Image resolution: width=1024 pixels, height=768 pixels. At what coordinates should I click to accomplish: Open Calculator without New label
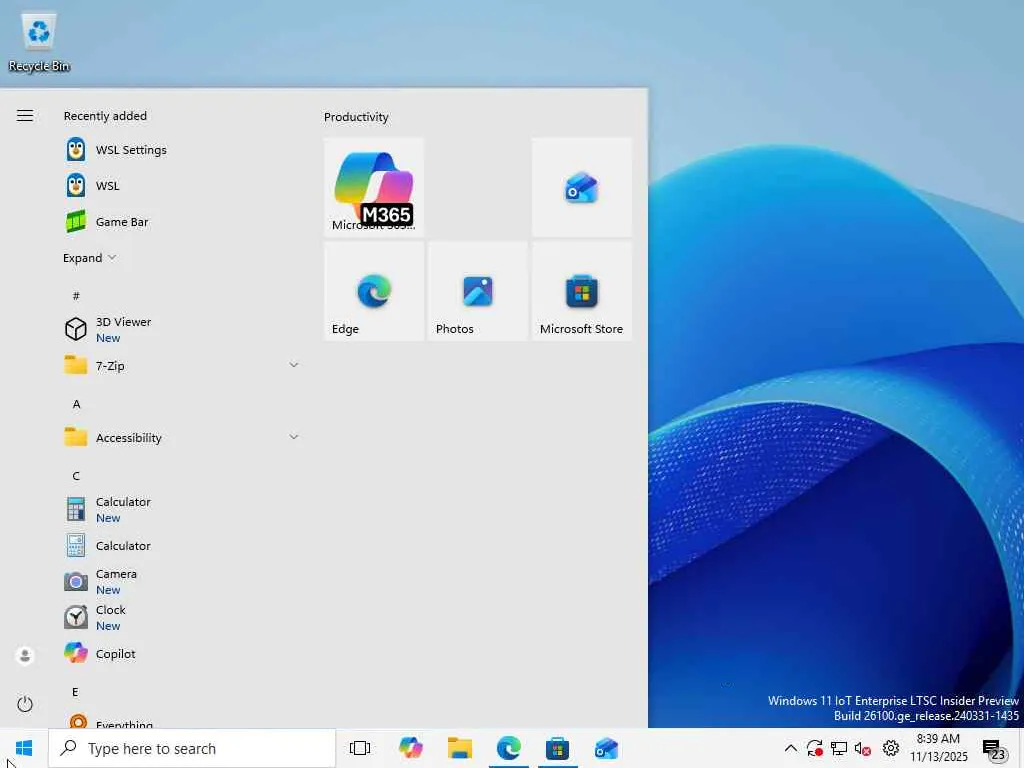pyautogui.click(x=182, y=545)
